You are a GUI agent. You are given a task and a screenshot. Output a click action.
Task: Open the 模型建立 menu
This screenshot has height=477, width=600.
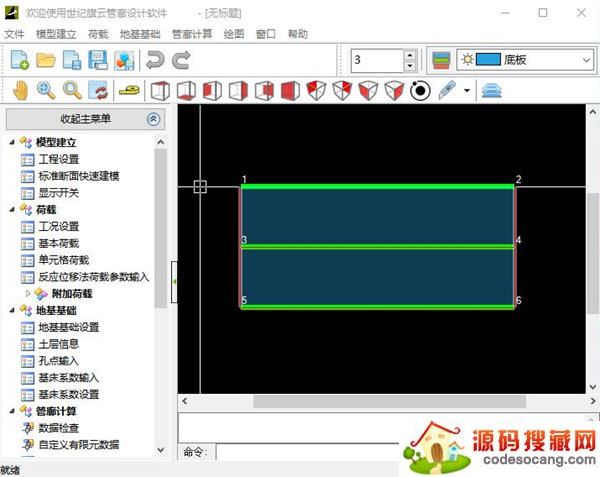pos(56,34)
